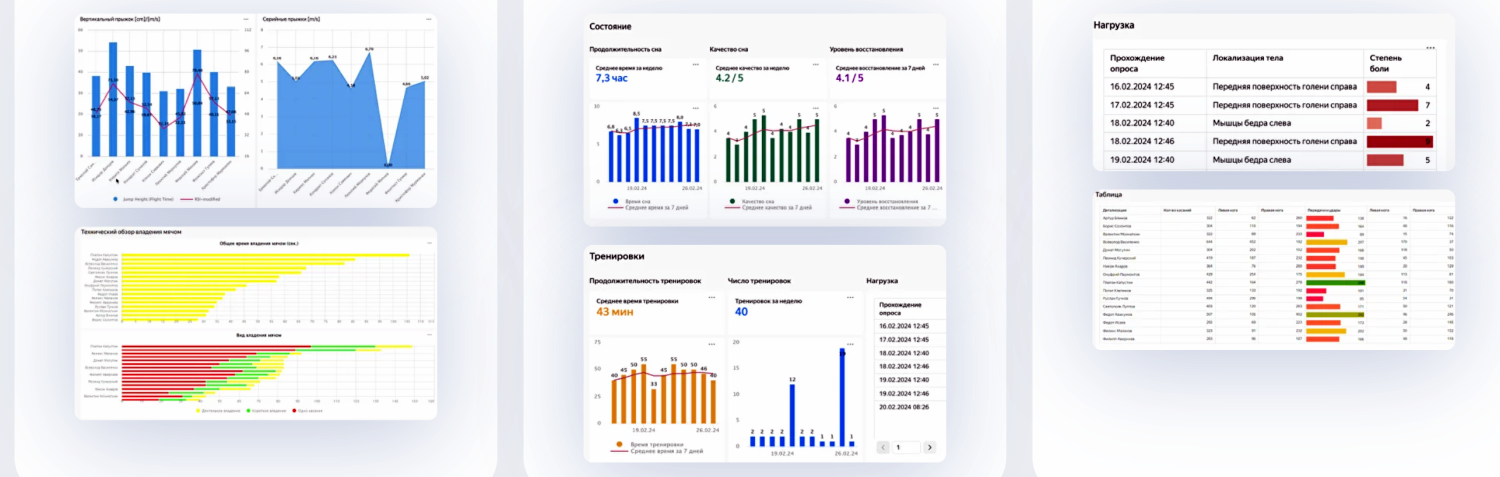
Task: Open options menu on 43 мин training card
Action: click(x=711, y=298)
